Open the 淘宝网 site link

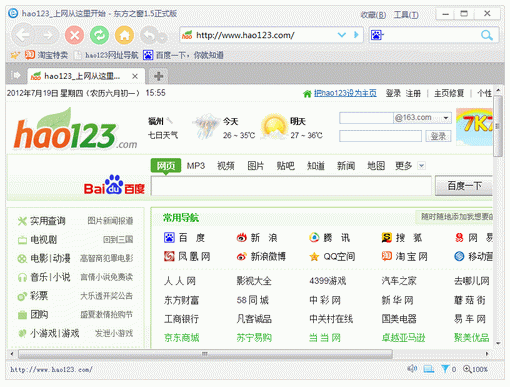[405, 256]
